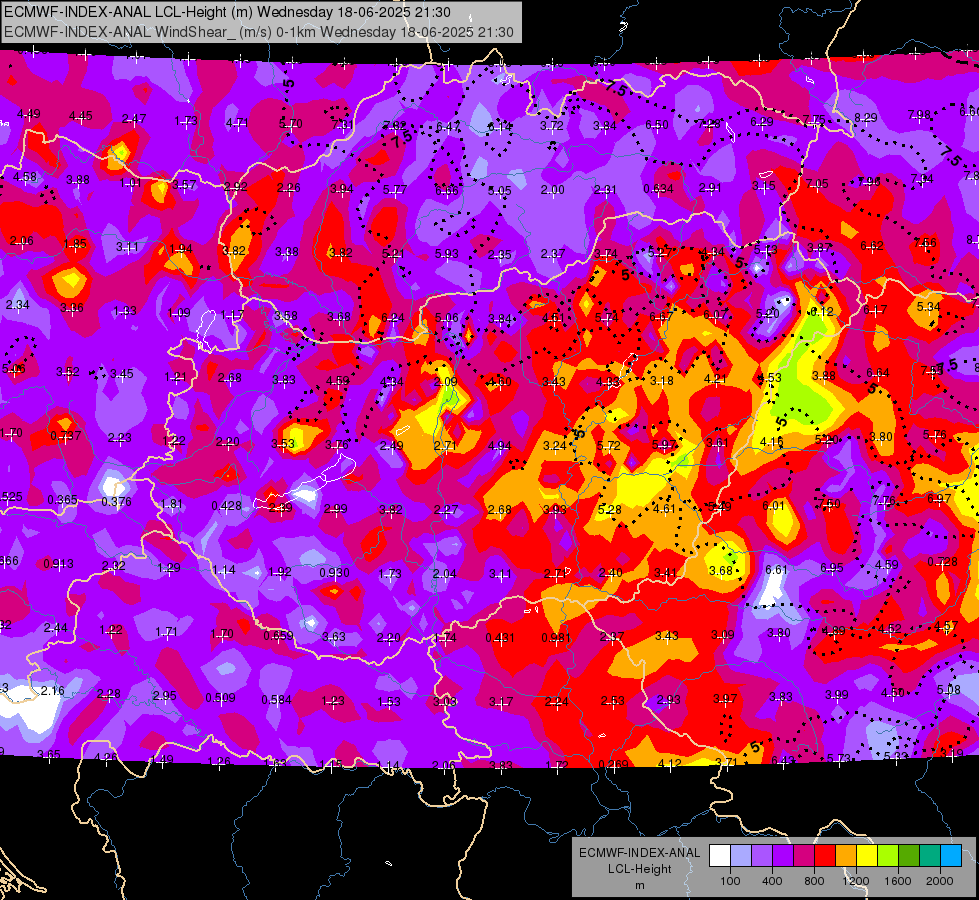Click the wind shear value 4.49
Image resolution: width=979 pixels, height=900 pixels.
29,114
